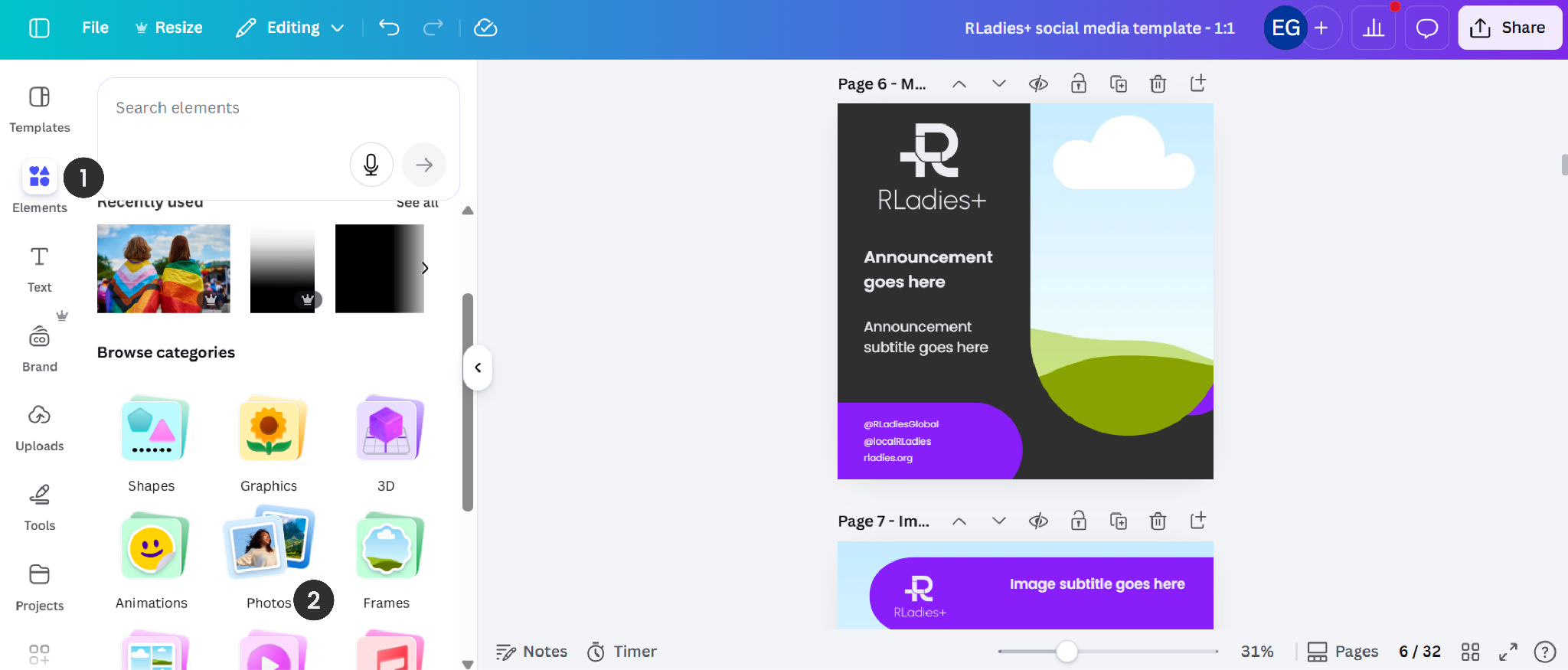
Task: Open the Brand tab
Action: tap(40, 348)
